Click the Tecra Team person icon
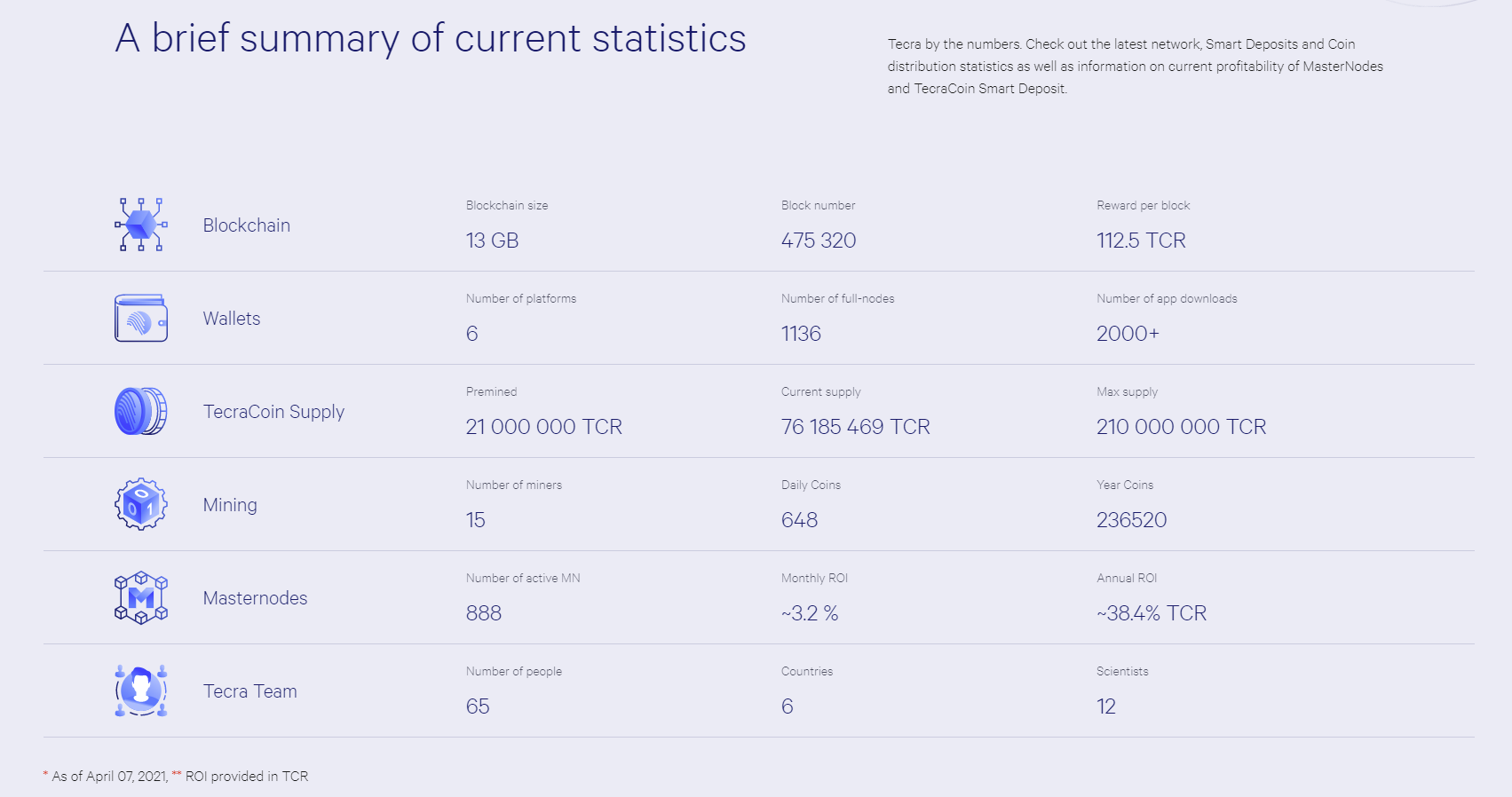 [x=140, y=690]
